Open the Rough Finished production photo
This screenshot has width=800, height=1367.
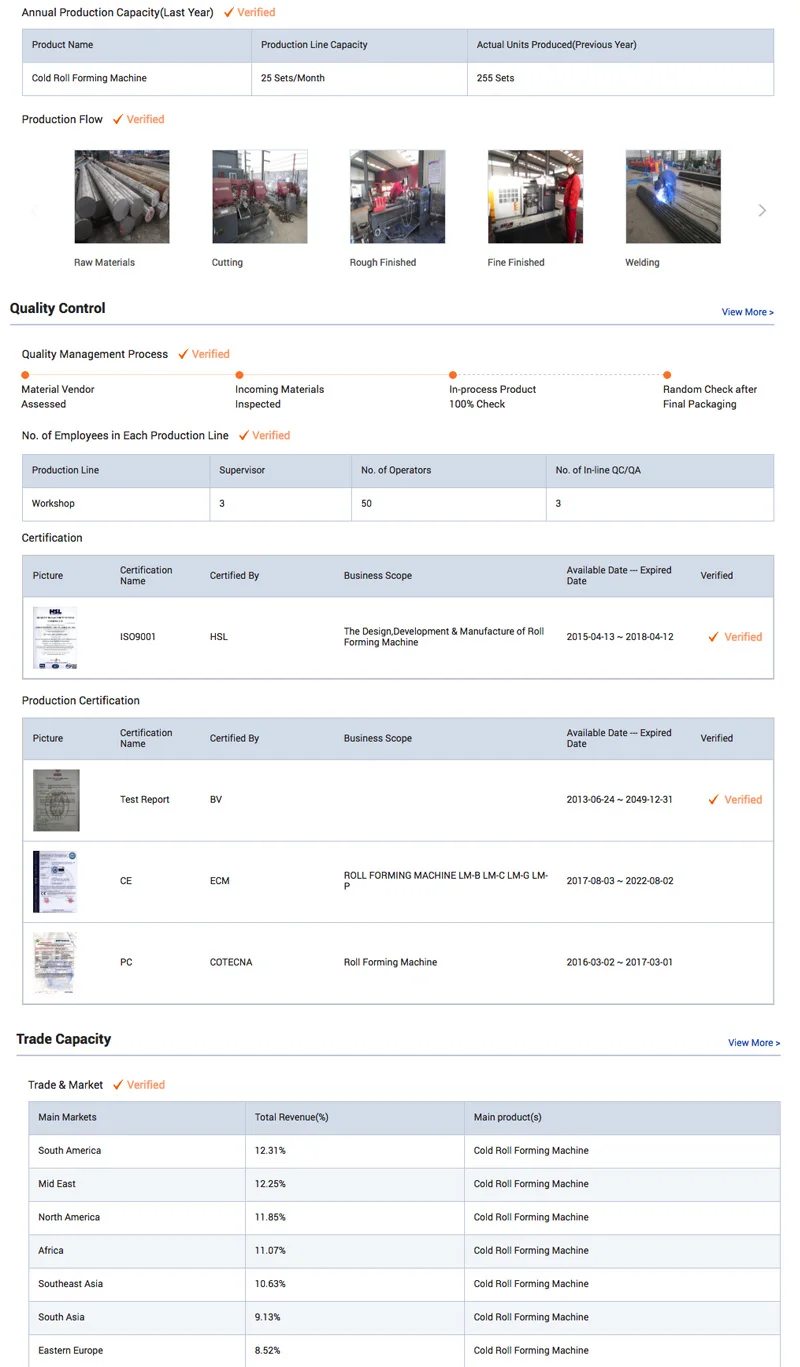(x=397, y=197)
